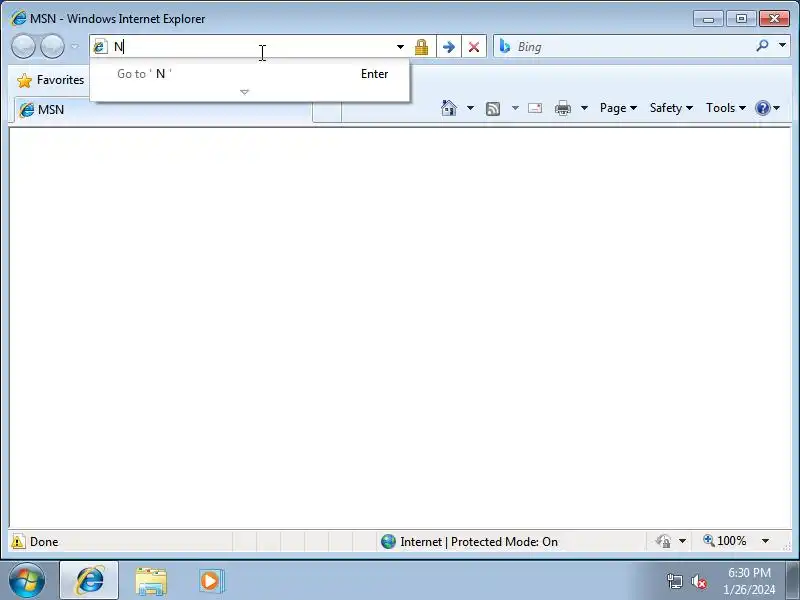This screenshot has height=600, width=800.
Task: Open the recent pages dropdown arrow
Action: tap(74, 46)
